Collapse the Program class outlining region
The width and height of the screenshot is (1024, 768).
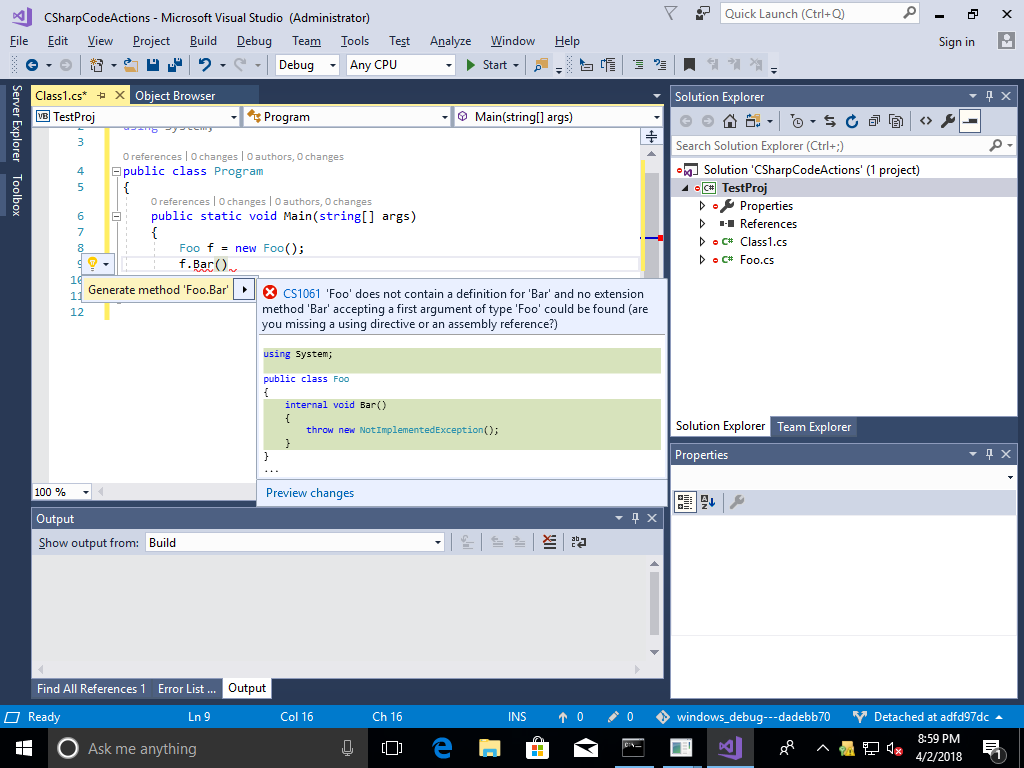116,172
